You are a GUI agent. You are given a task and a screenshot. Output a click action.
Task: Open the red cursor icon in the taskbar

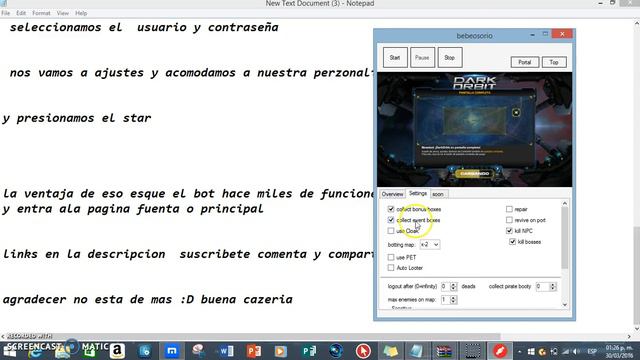click(x=363, y=351)
